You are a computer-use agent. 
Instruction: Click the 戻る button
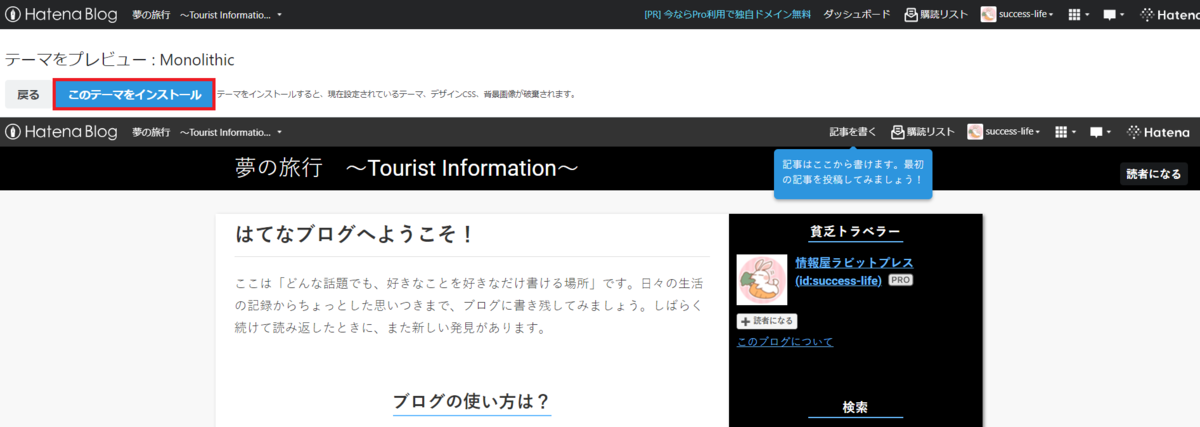pyautogui.click(x=28, y=94)
